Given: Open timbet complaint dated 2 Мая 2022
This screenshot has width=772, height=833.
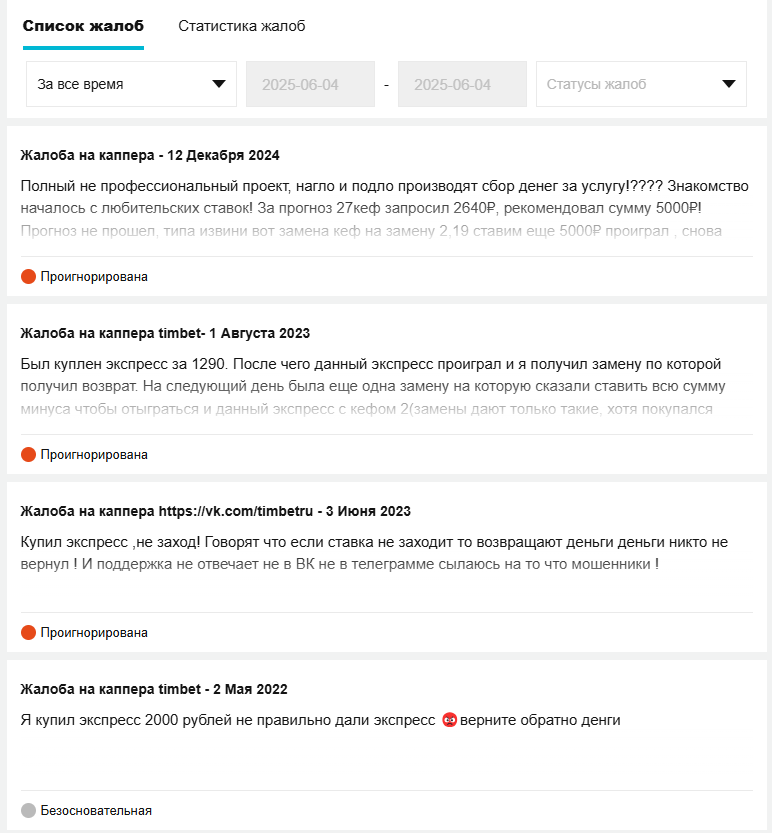Looking at the screenshot, I should [x=154, y=689].
